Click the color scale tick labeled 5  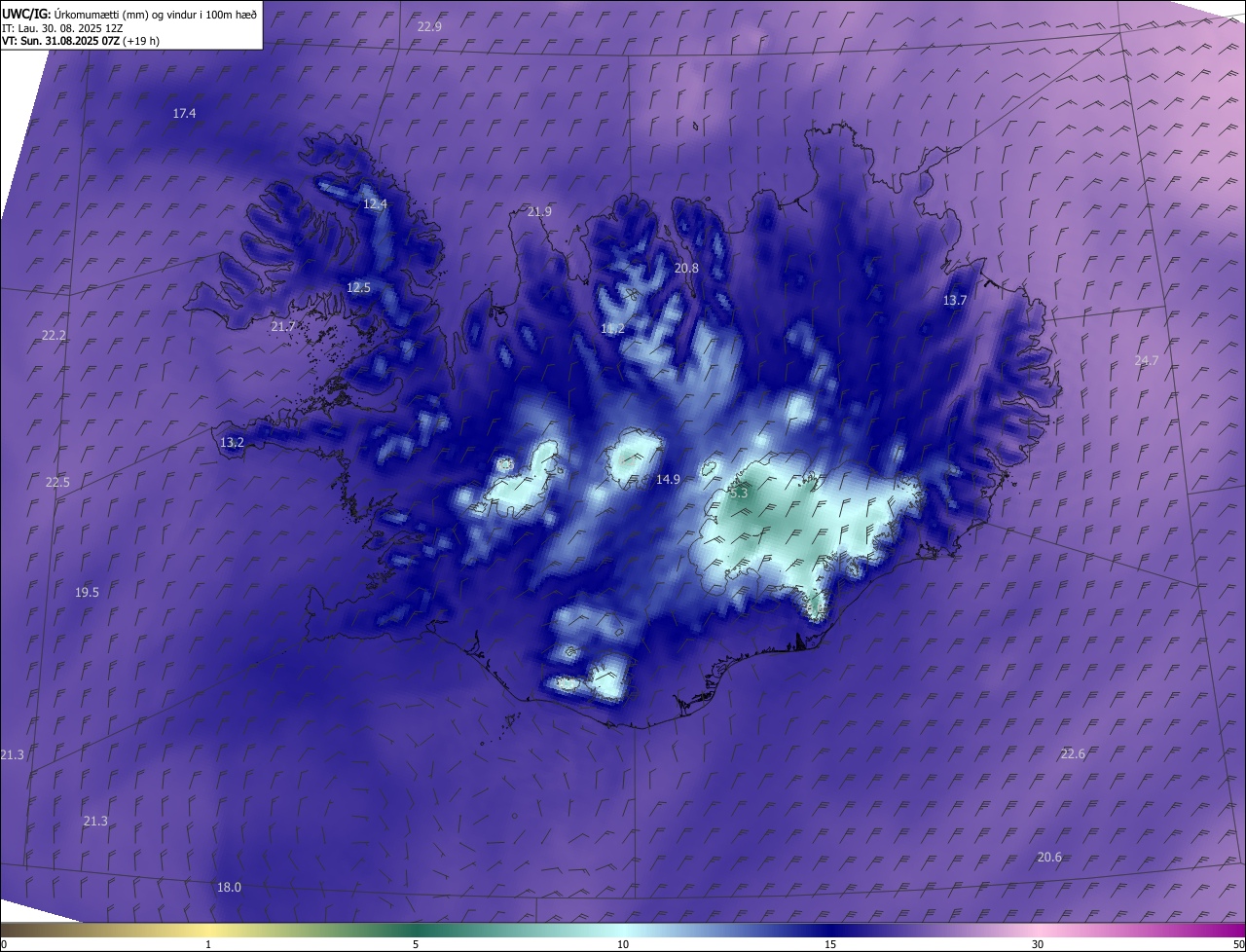pos(416,945)
